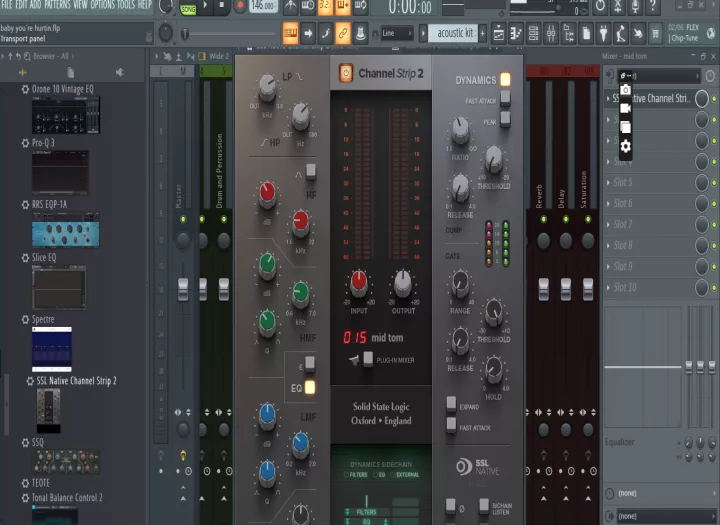Image resolution: width=720 pixels, height=525 pixels.
Task: Expand the Slot 6 menu arrow
Action: tap(608, 203)
